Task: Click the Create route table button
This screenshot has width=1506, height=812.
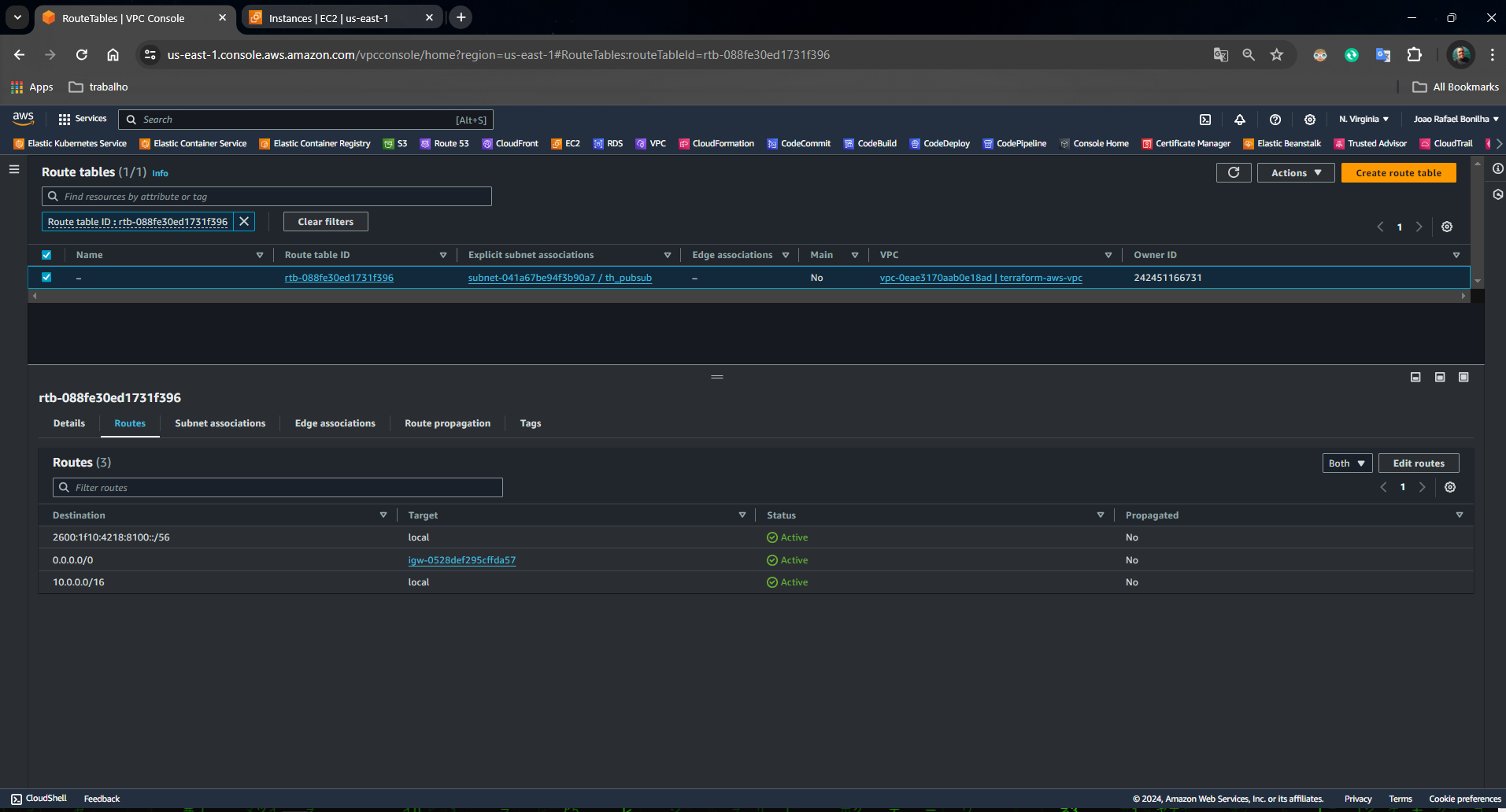Action: (x=1399, y=173)
